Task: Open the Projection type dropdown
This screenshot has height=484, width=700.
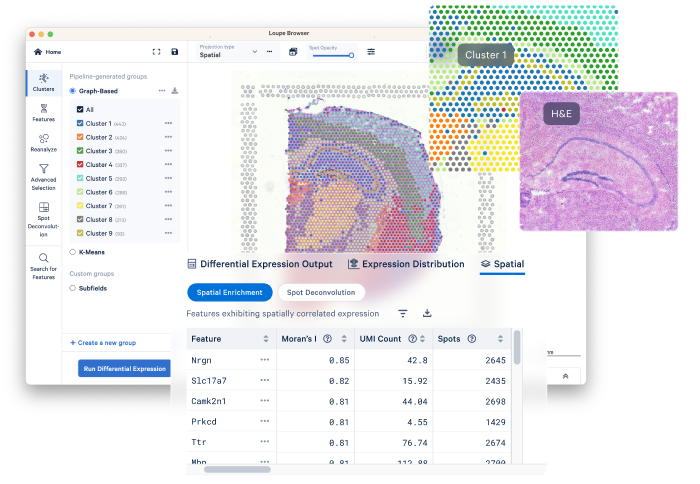Action: 229,52
